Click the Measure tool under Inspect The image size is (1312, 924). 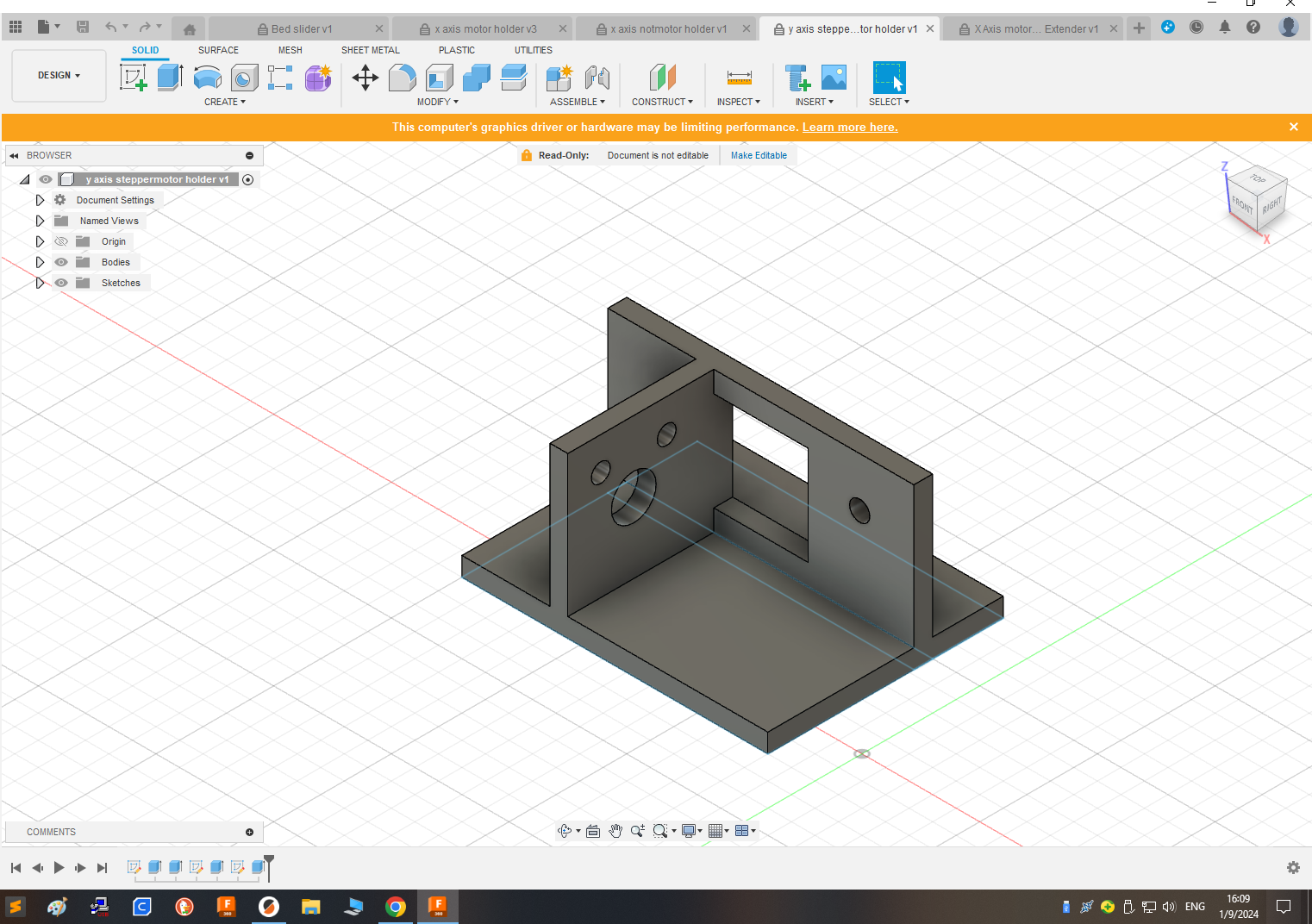point(738,78)
